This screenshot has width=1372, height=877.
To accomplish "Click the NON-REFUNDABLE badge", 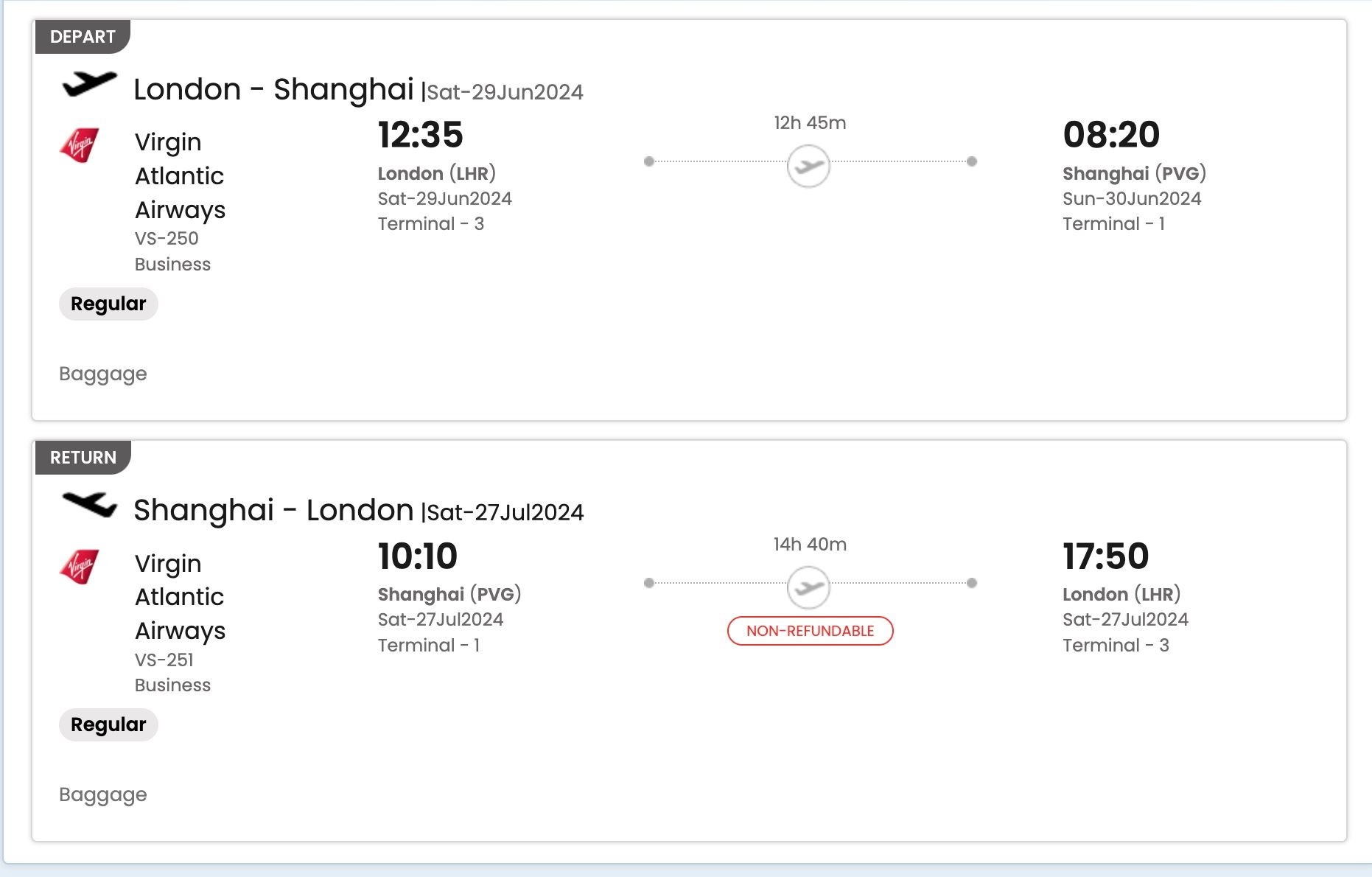I will (x=810, y=631).
